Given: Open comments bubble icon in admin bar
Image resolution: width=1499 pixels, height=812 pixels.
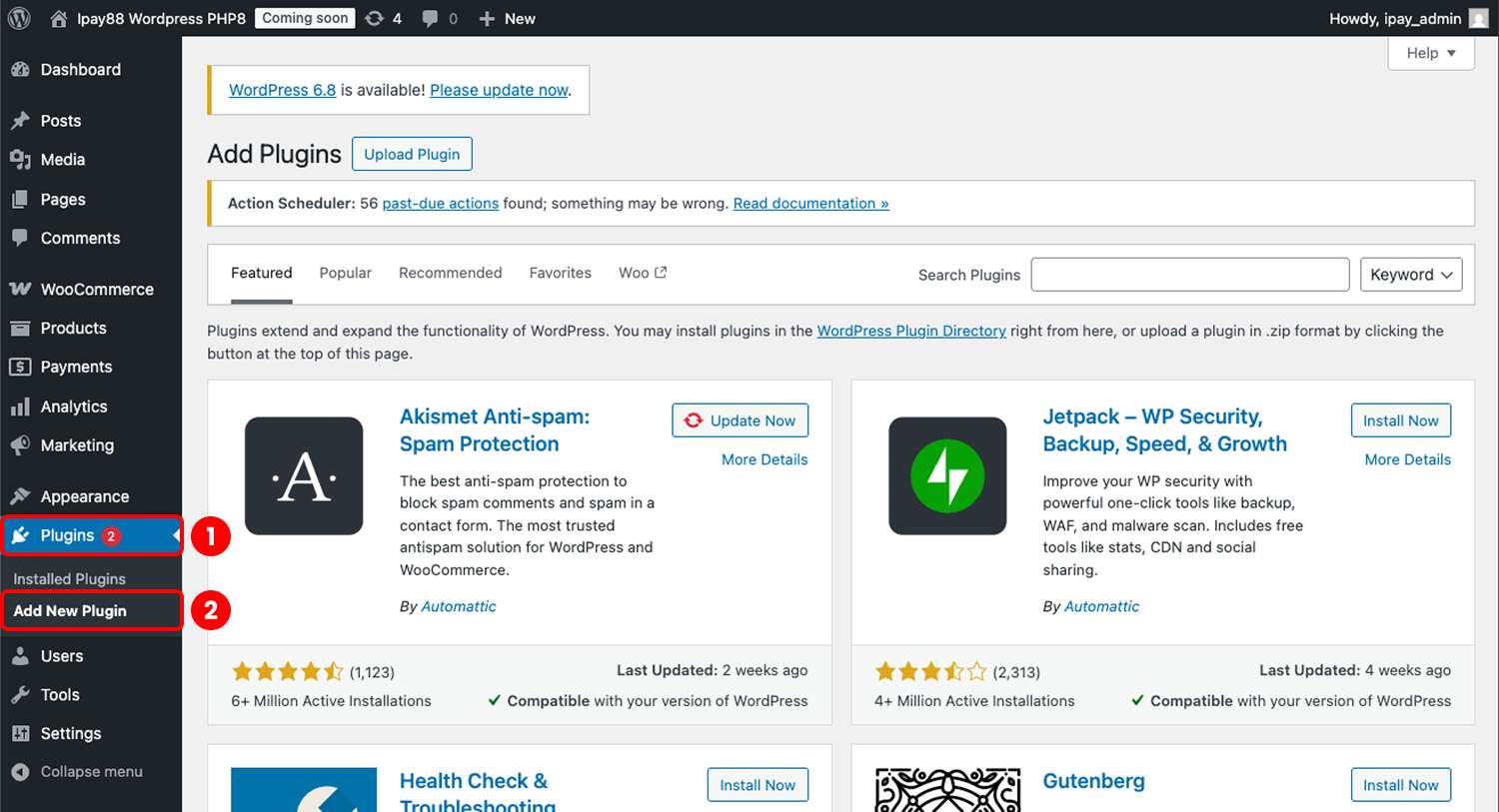Looking at the screenshot, I should tap(430, 18).
